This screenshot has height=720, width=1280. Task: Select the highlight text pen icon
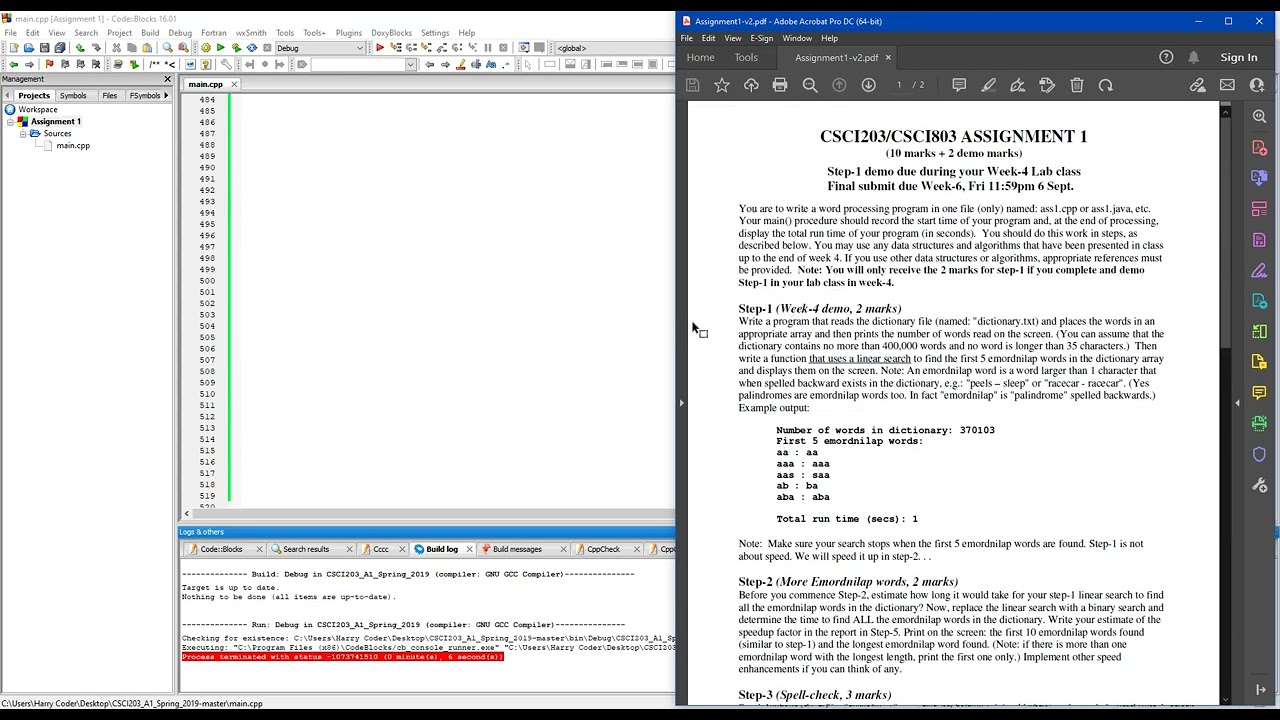point(988,86)
